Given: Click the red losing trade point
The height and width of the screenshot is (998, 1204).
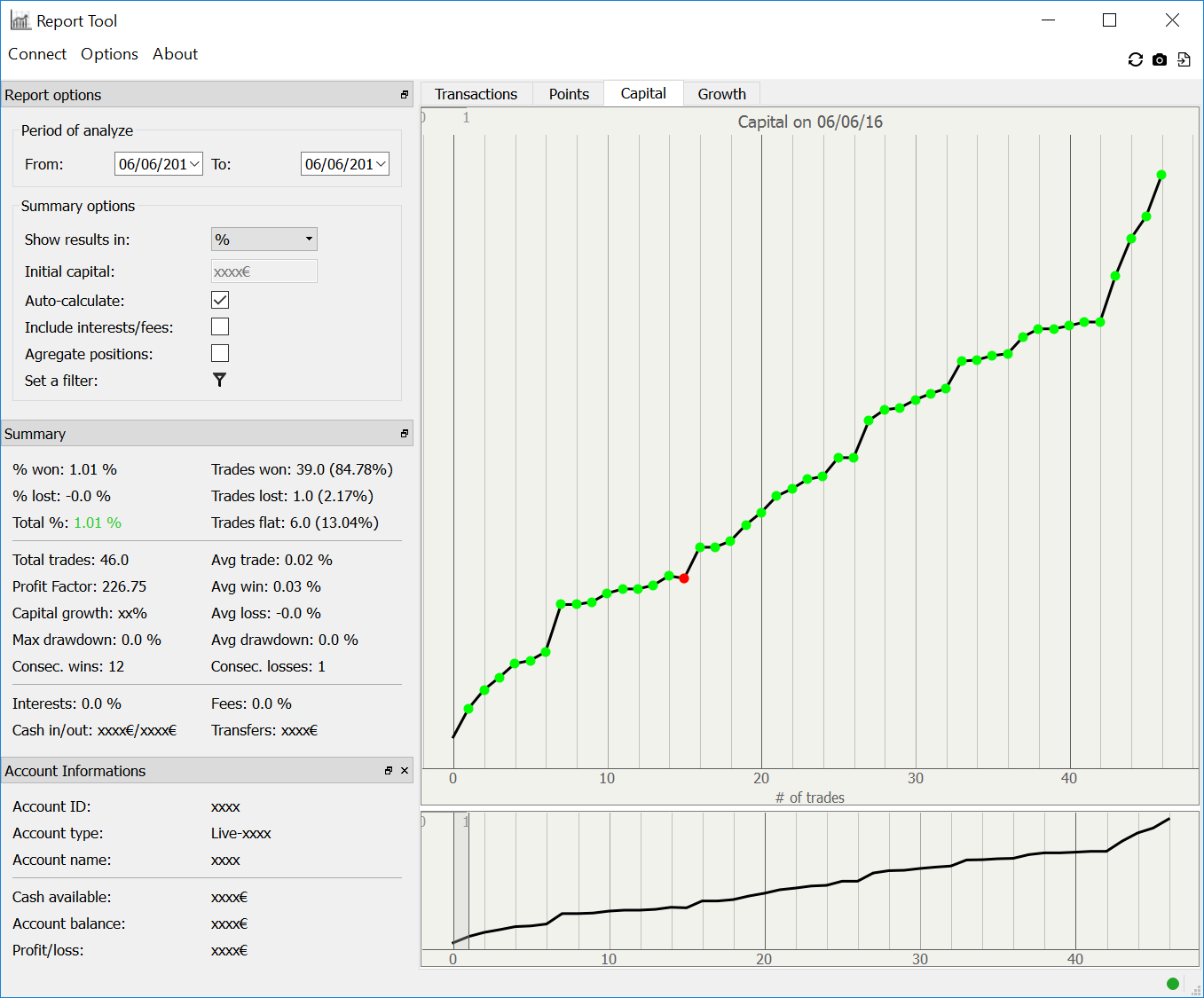Looking at the screenshot, I should coord(684,578).
